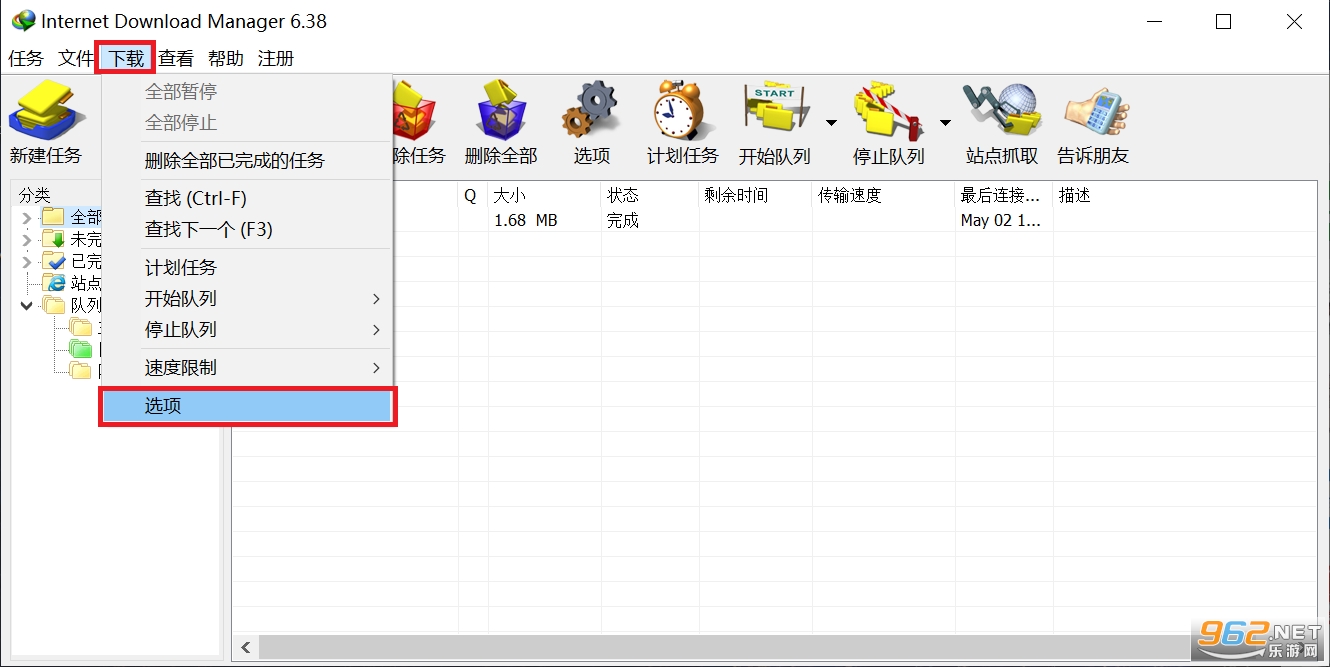The height and width of the screenshot is (667, 1330).
Task: Sort by the 传输速度 column header
Action: (883, 196)
